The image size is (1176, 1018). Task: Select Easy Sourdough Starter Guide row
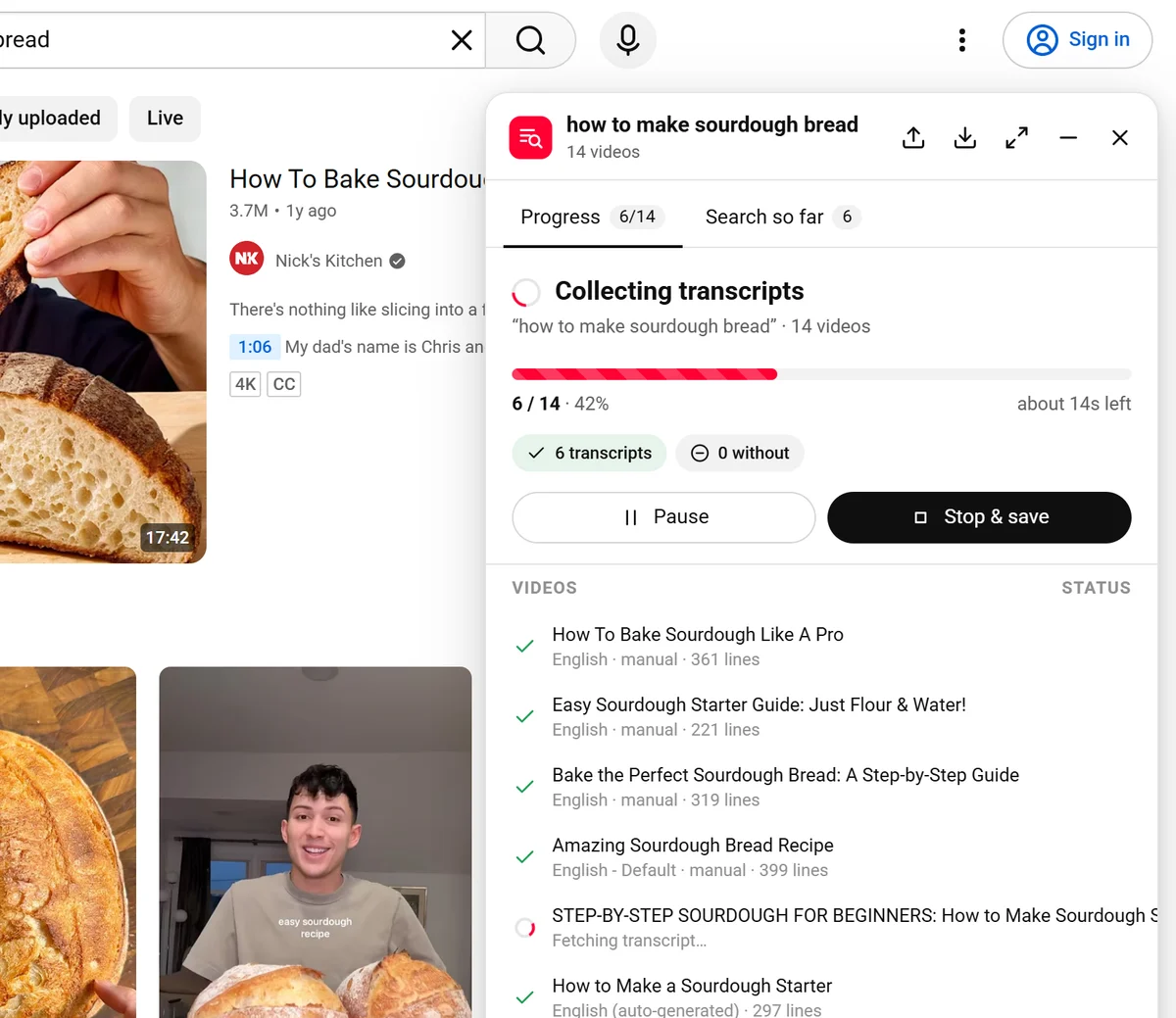(x=821, y=717)
